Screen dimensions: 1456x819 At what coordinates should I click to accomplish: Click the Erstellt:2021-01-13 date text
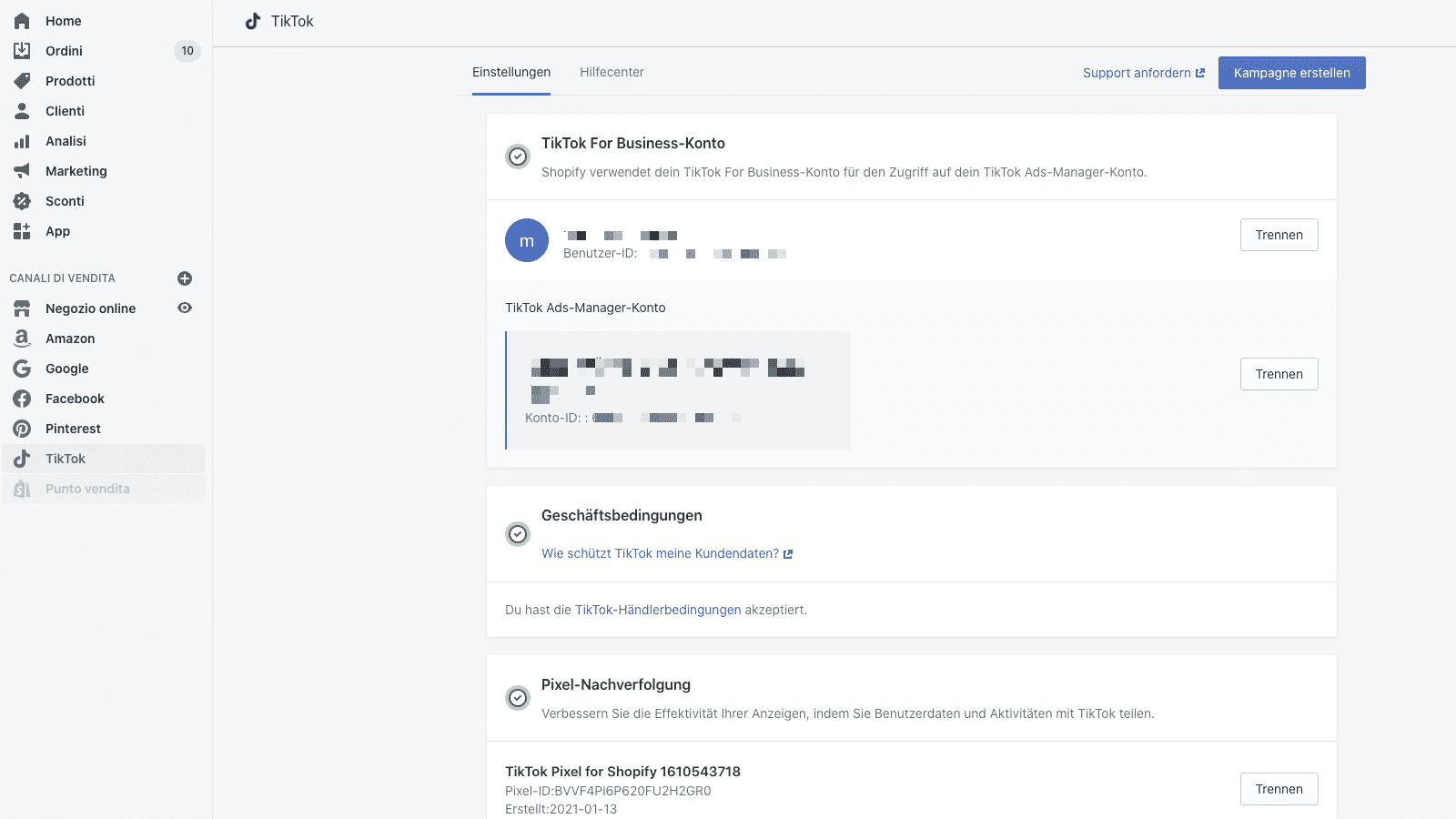(561, 809)
